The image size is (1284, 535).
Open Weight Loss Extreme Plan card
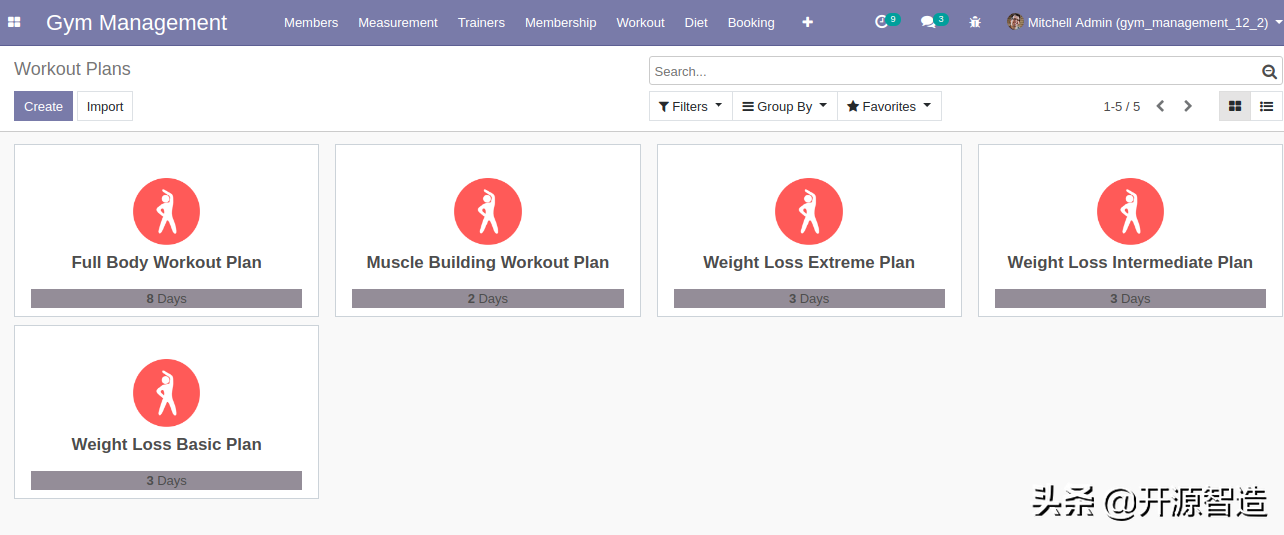pyautogui.click(x=809, y=262)
